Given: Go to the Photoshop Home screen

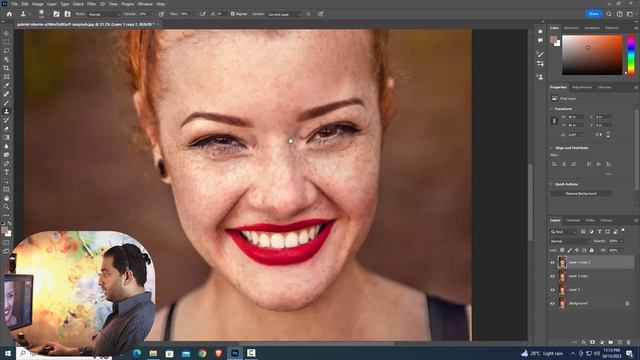Looking at the screenshot, I should click(9, 14).
